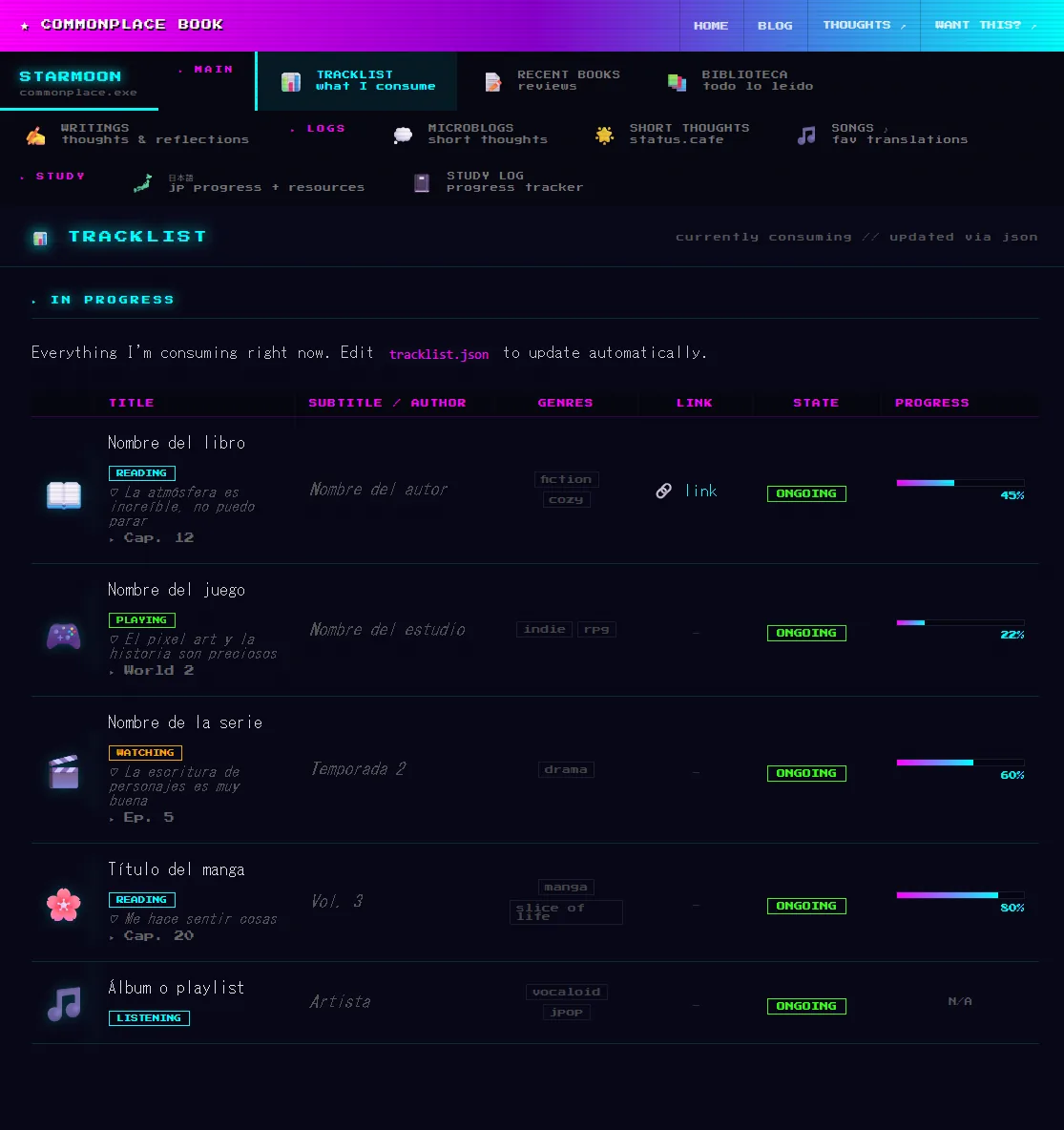
Task: Open the Microblogs short thoughts page
Action: [x=470, y=134]
